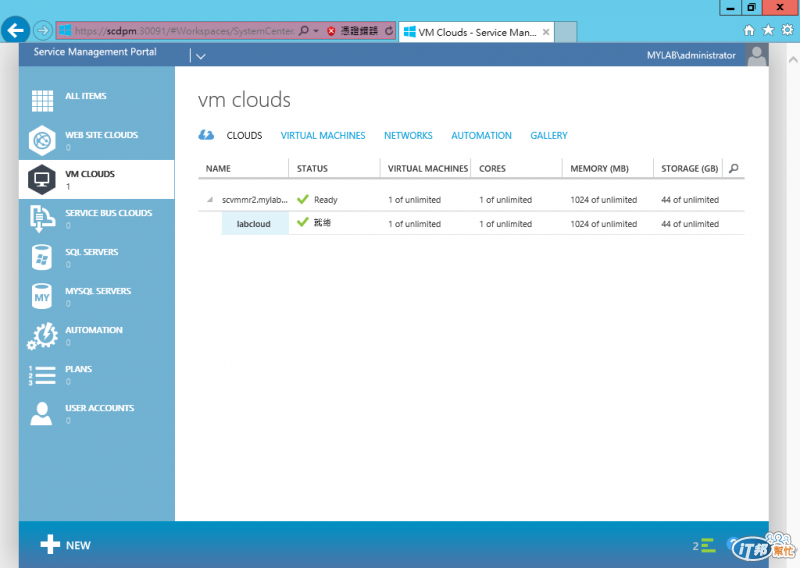The width and height of the screenshot is (800, 568).
Task: Select scvmmr2.mylab... server row name
Action: [x=255, y=200]
